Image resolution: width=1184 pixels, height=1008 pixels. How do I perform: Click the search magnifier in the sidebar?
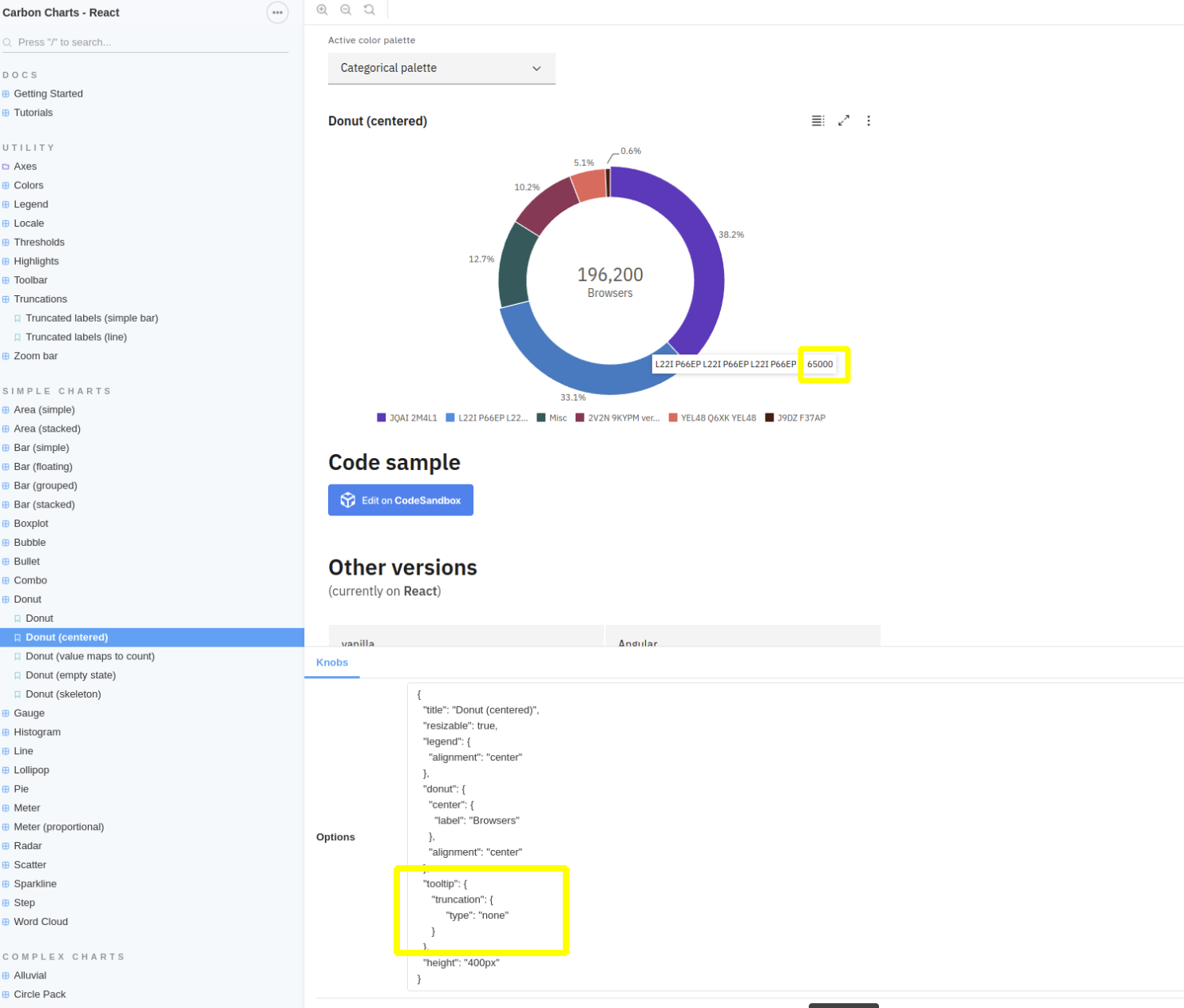(7, 42)
